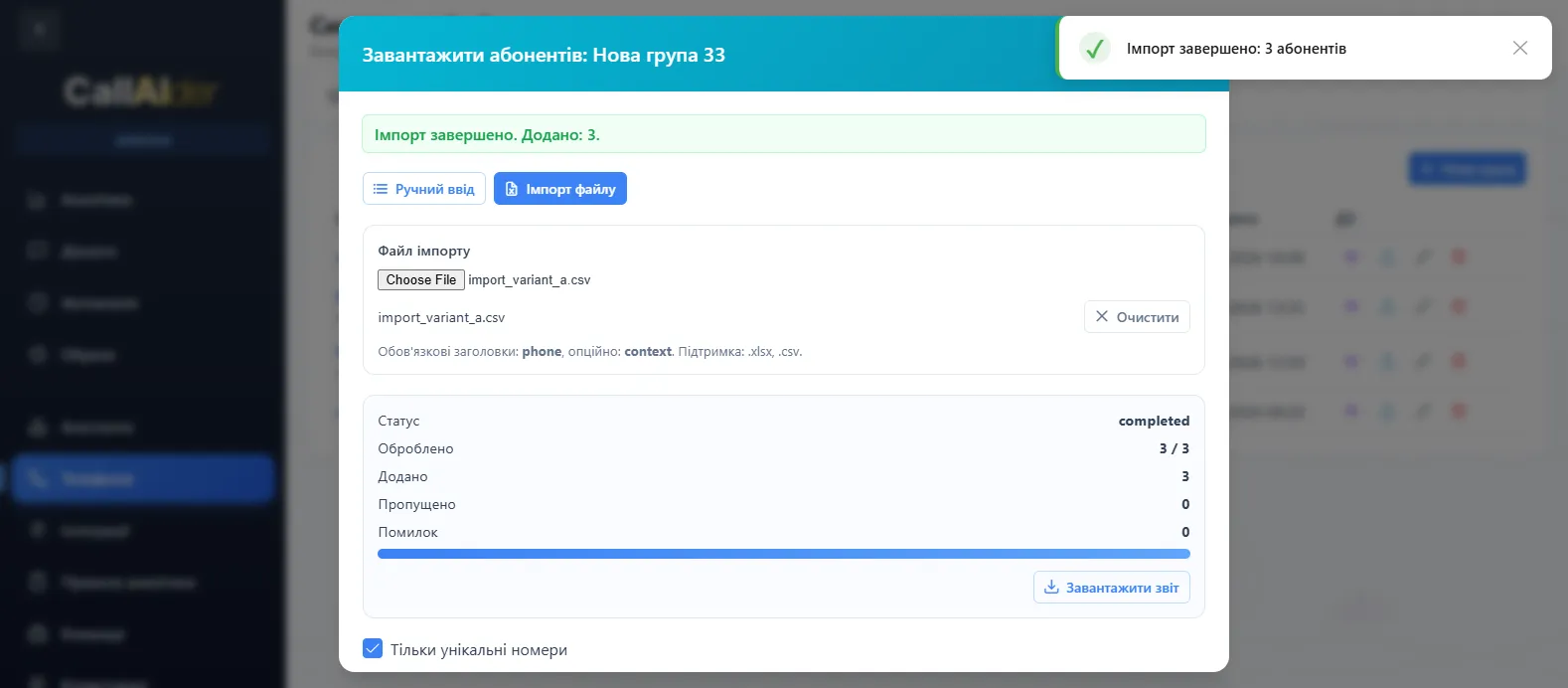This screenshot has height=688, width=1568.
Task: Click the import_variant_a.csv text left of Очистити
Action: [x=441, y=318]
